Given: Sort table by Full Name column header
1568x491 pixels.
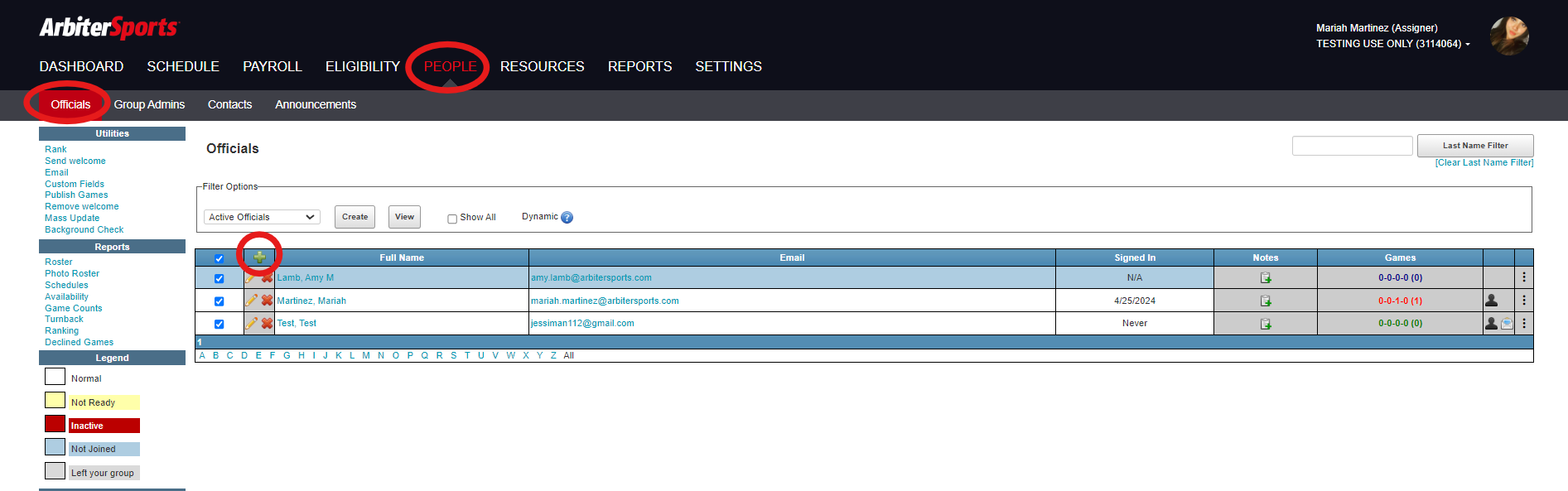Looking at the screenshot, I should (x=402, y=258).
